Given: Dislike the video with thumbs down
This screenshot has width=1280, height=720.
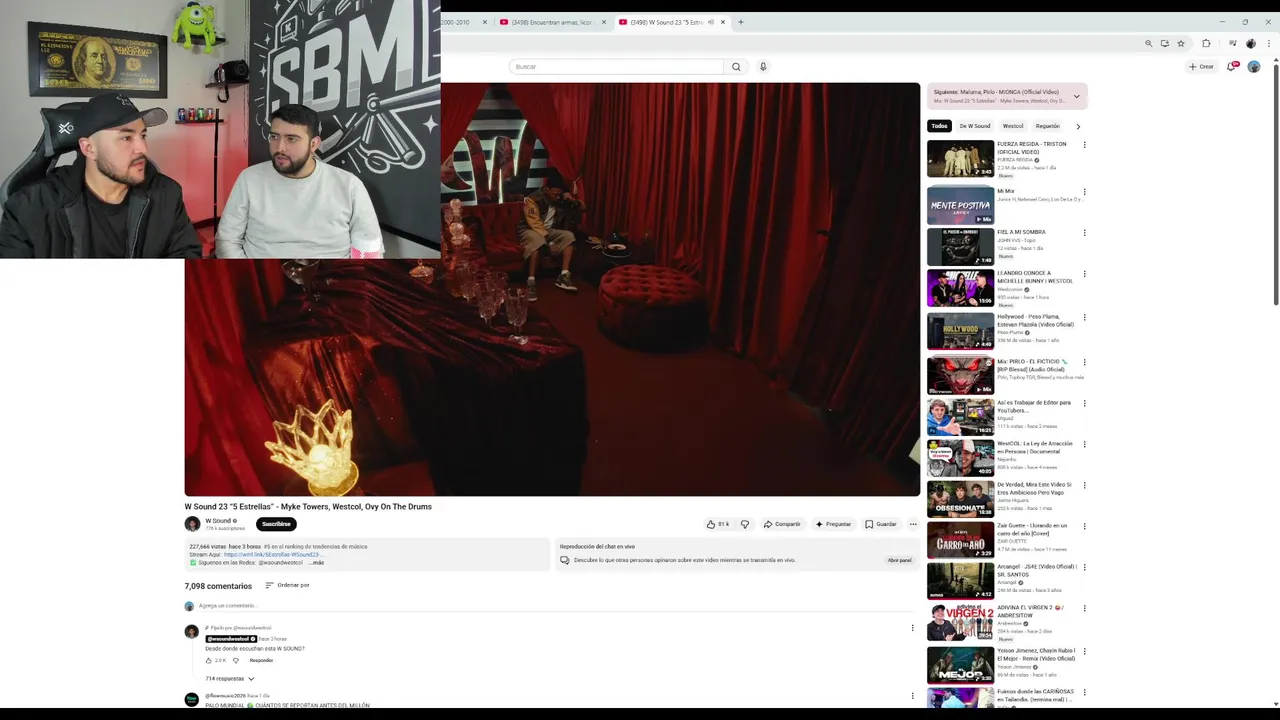Looking at the screenshot, I should 745,524.
